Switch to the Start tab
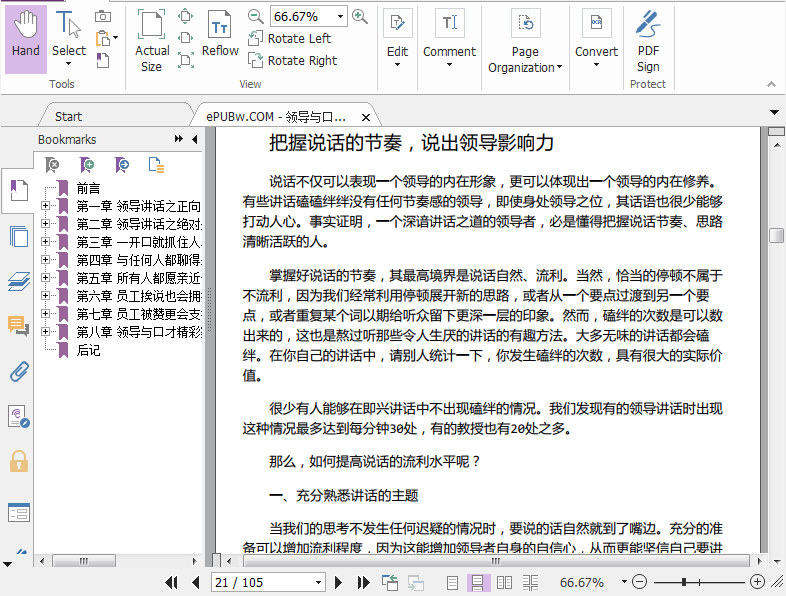 click(x=69, y=116)
